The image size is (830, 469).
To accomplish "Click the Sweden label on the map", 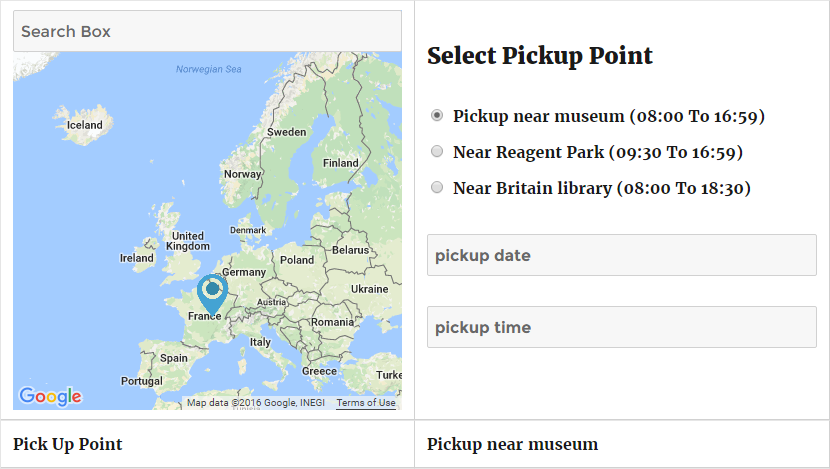I will pos(286,132).
